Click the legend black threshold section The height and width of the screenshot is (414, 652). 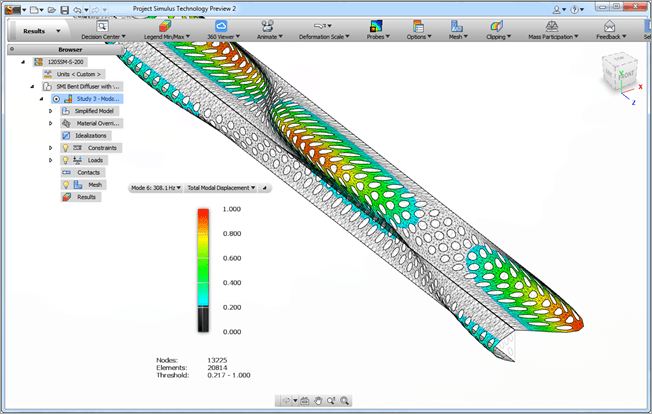click(x=203, y=319)
